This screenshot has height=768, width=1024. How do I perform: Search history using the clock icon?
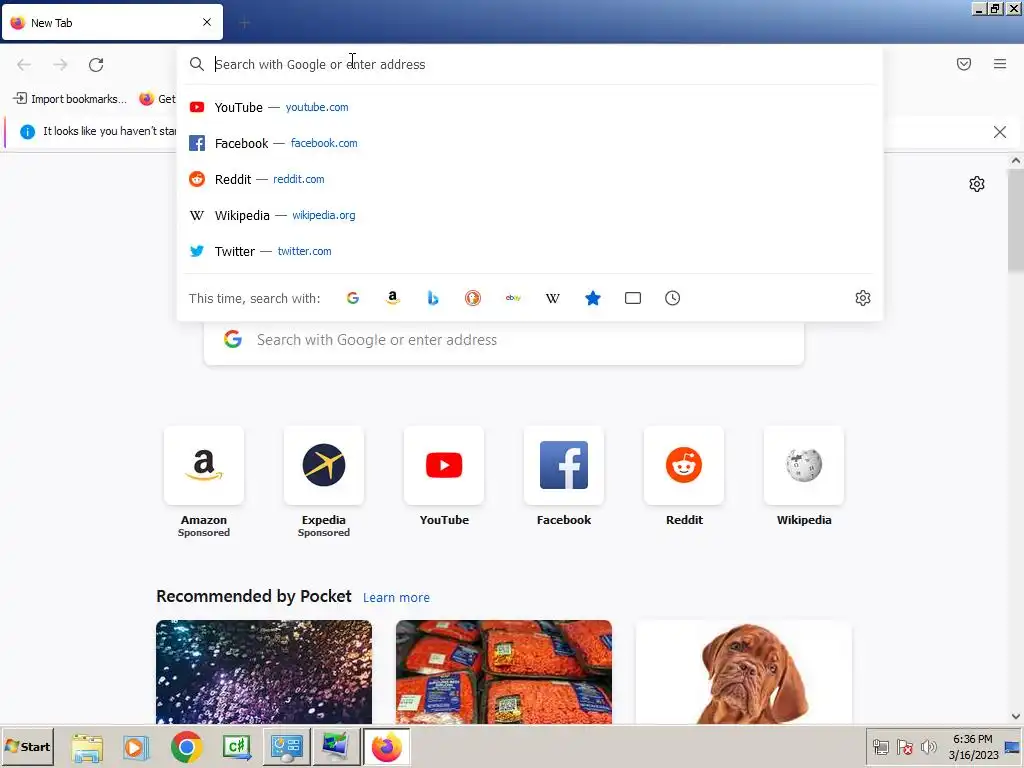[x=673, y=298]
